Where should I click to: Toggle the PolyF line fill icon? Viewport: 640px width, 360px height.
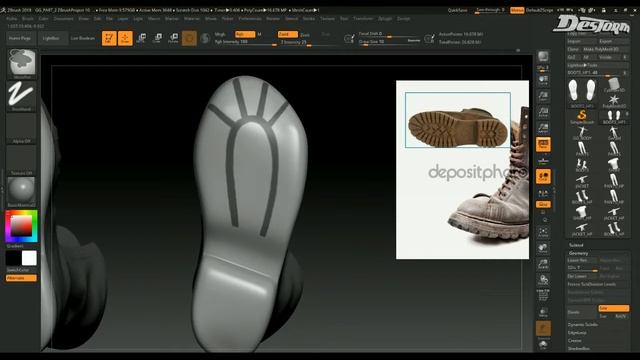coord(543,296)
